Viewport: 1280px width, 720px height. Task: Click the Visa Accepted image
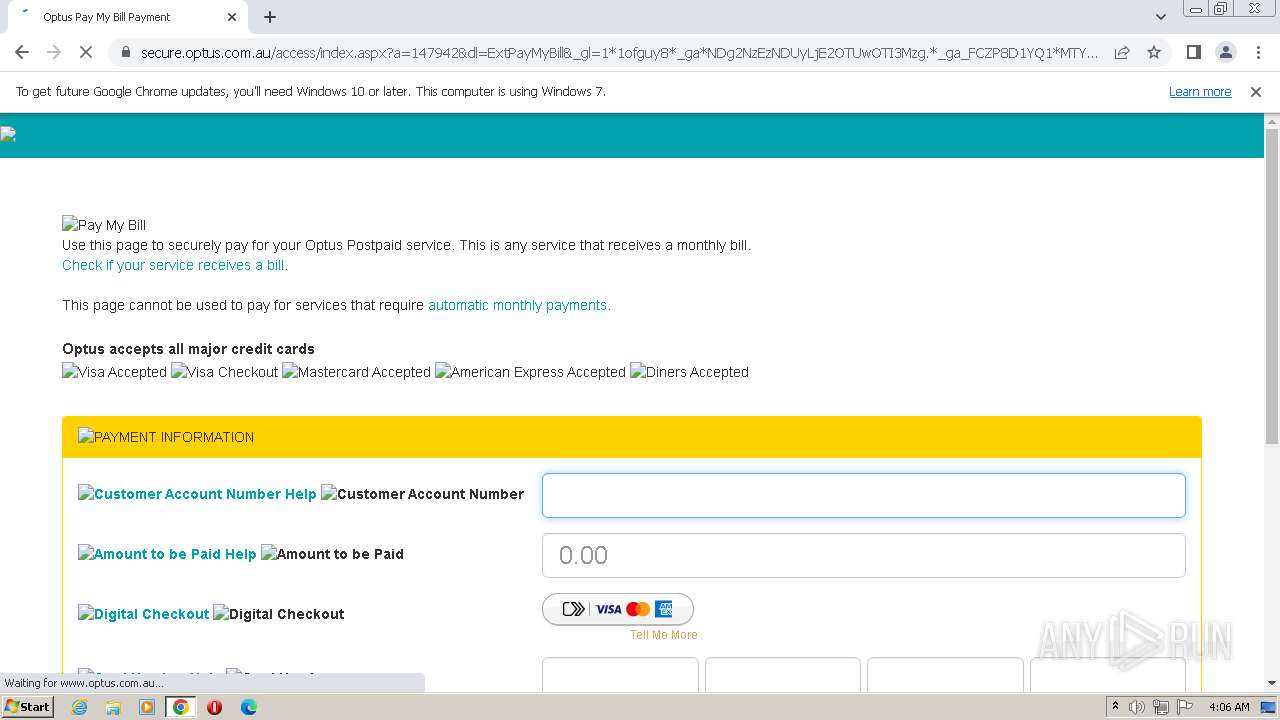[x=114, y=372]
